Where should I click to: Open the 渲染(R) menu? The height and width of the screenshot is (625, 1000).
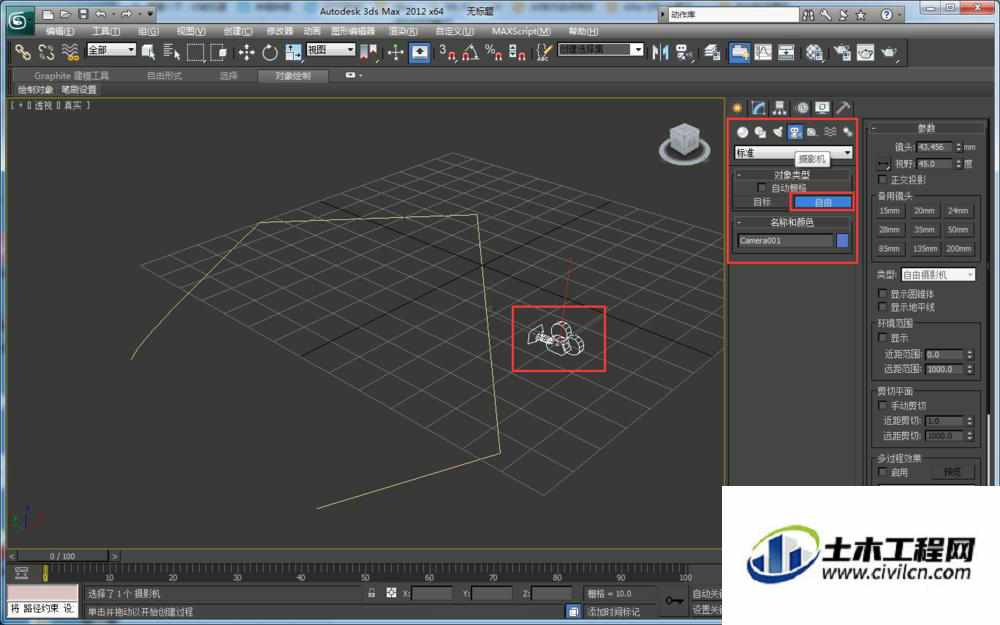click(404, 31)
